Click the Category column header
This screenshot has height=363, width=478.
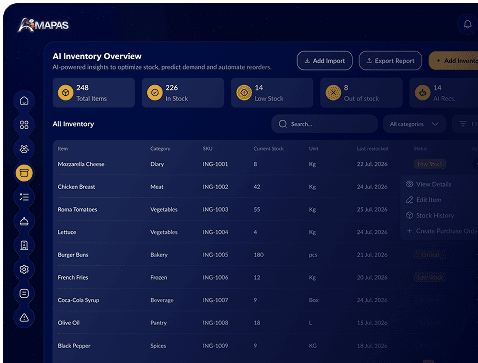[x=160, y=149]
